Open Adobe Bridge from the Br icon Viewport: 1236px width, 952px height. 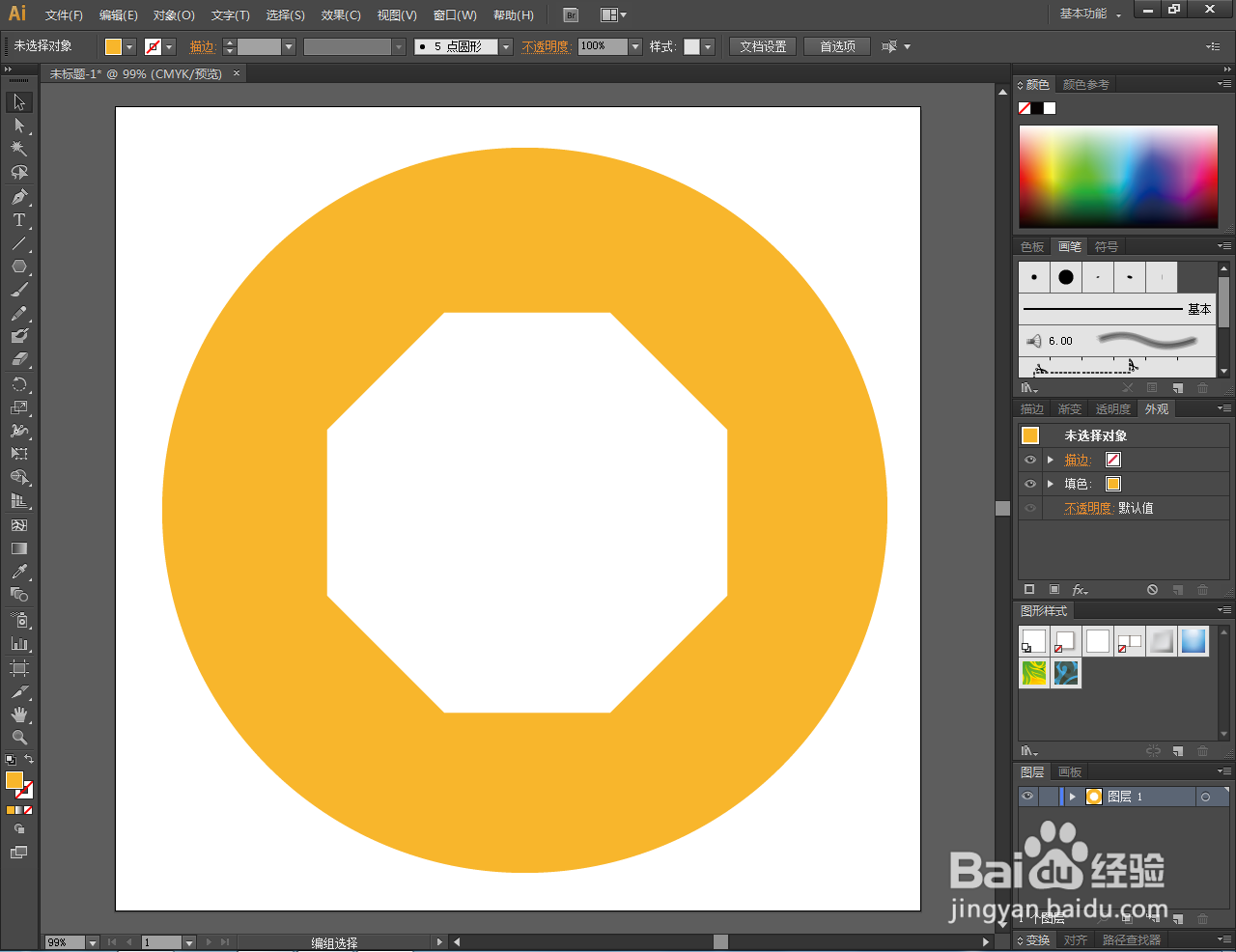point(571,14)
